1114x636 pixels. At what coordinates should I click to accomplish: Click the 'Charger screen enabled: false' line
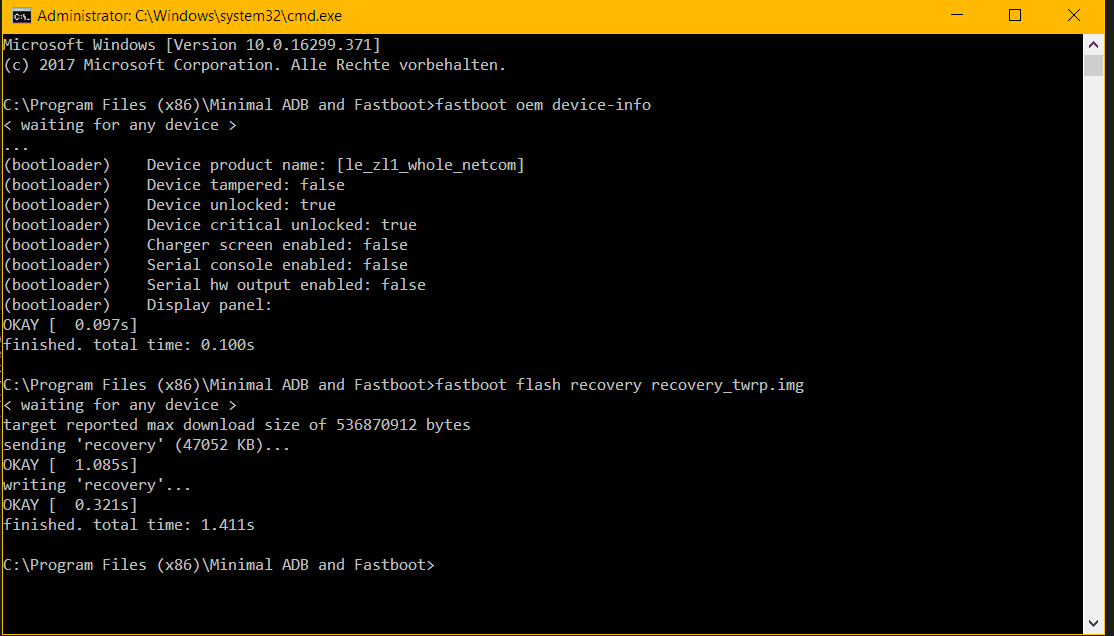point(277,245)
